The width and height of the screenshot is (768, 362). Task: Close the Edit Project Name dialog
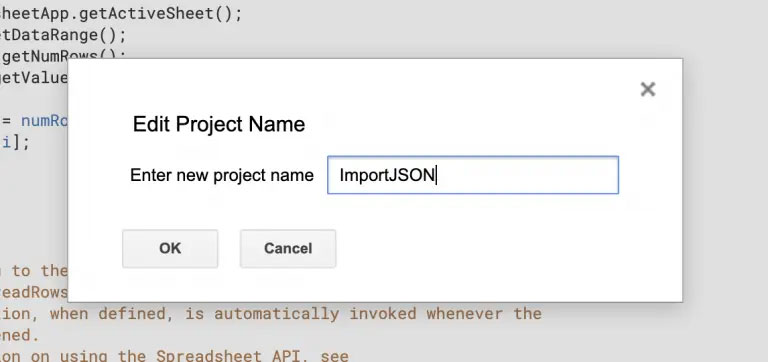coord(648,89)
